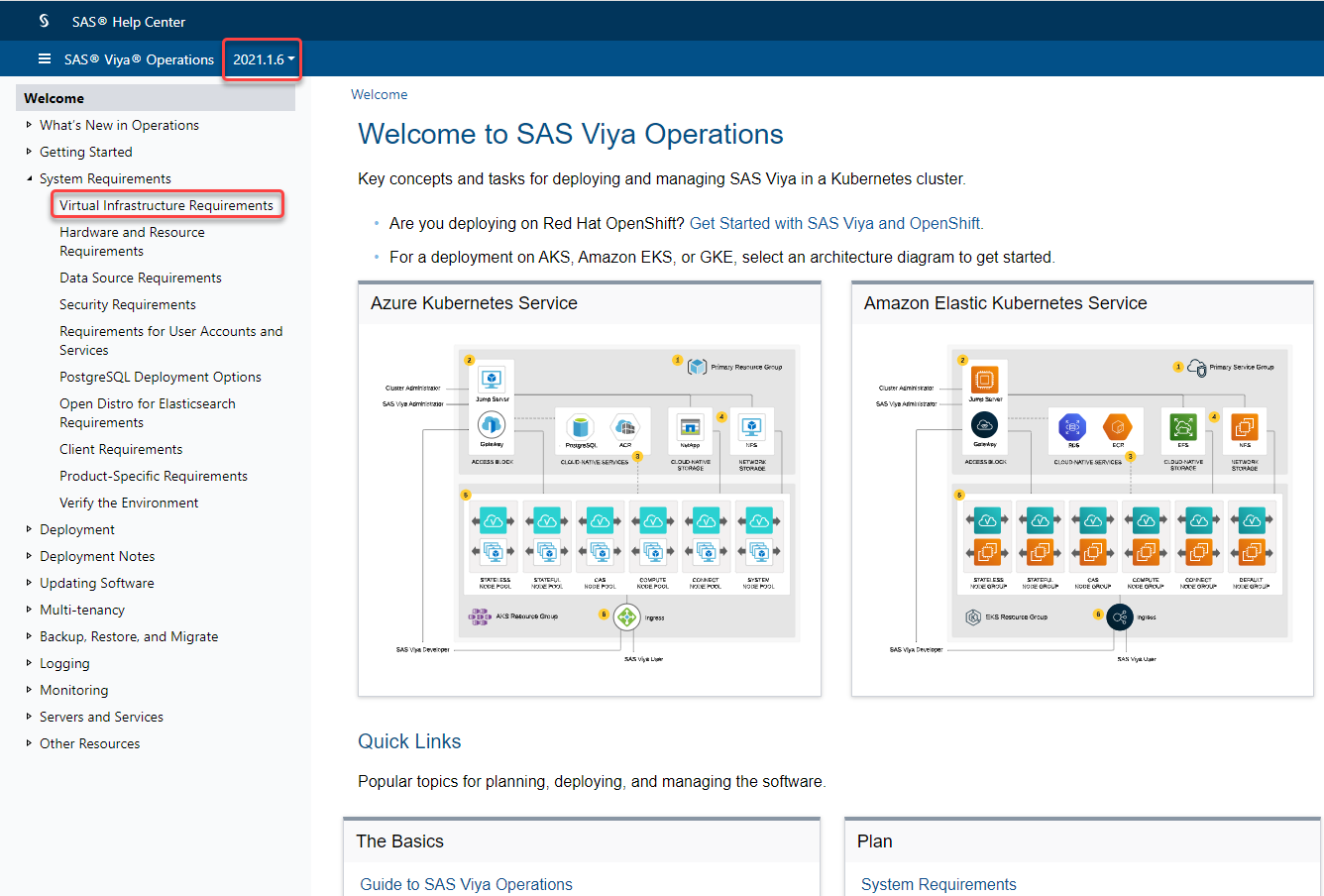
Task: Click the Gateway icon in Amazon diagram
Action: click(x=984, y=425)
